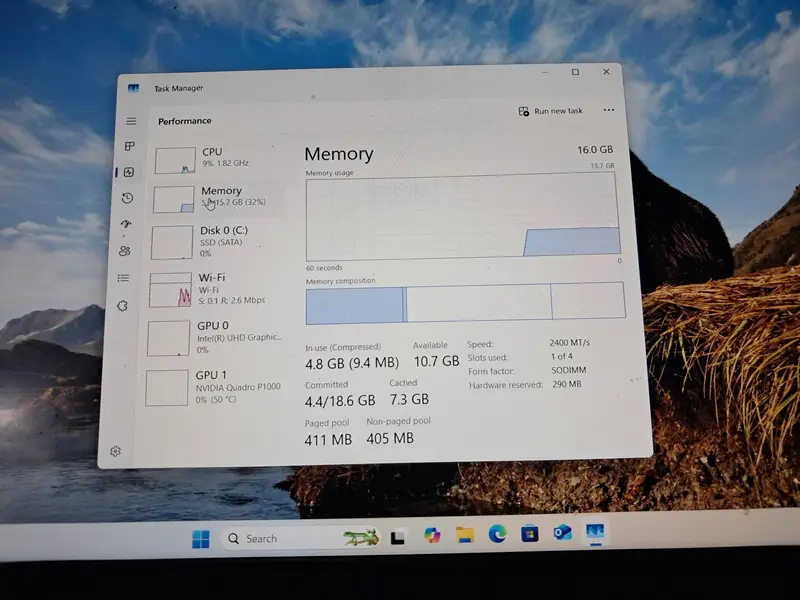This screenshot has width=800, height=600.
Task: Click the Memory usage graph
Action: point(462,216)
